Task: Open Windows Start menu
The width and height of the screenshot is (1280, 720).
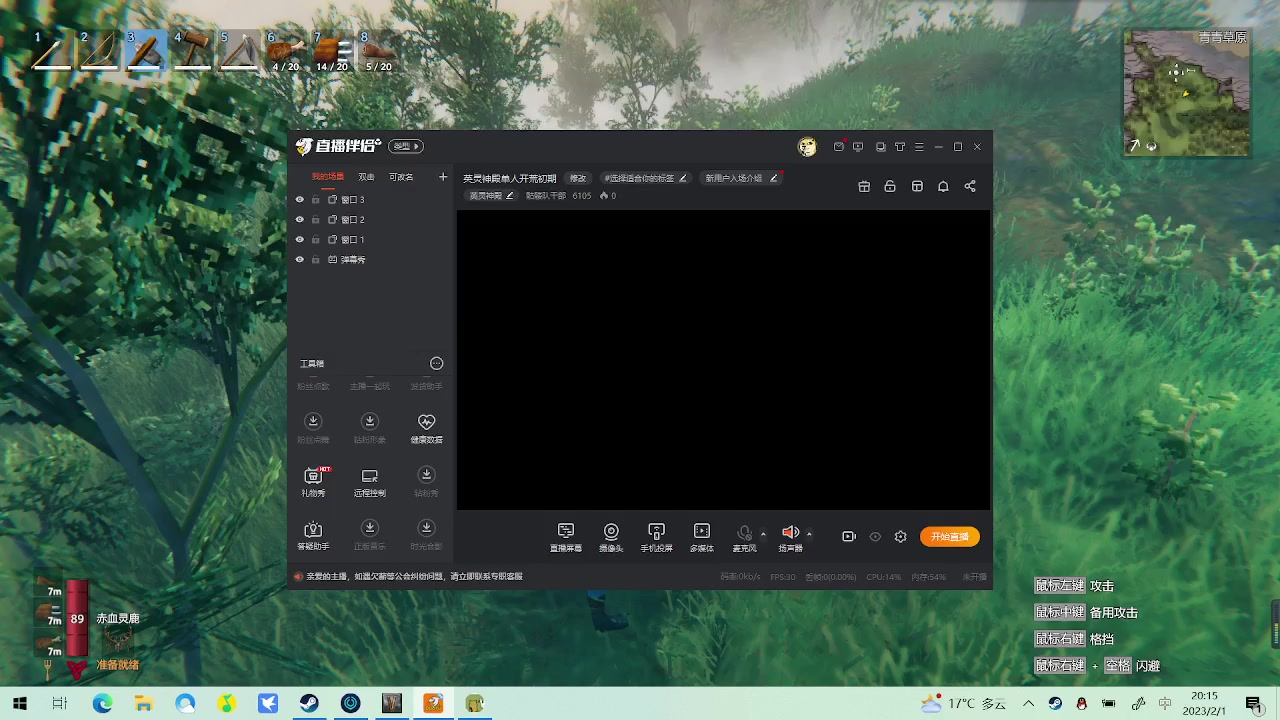Action: pyautogui.click(x=20, y=704)
